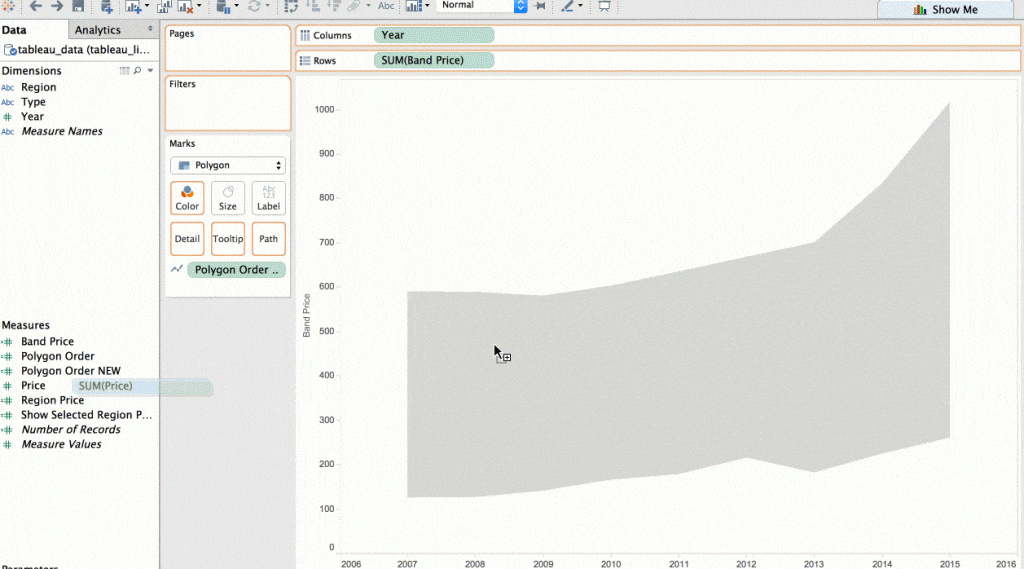The width and height of the screenshot is (1024, 569).
Task: Toggle the Show Mark Labels Abc icon
Action: point(386,6)
